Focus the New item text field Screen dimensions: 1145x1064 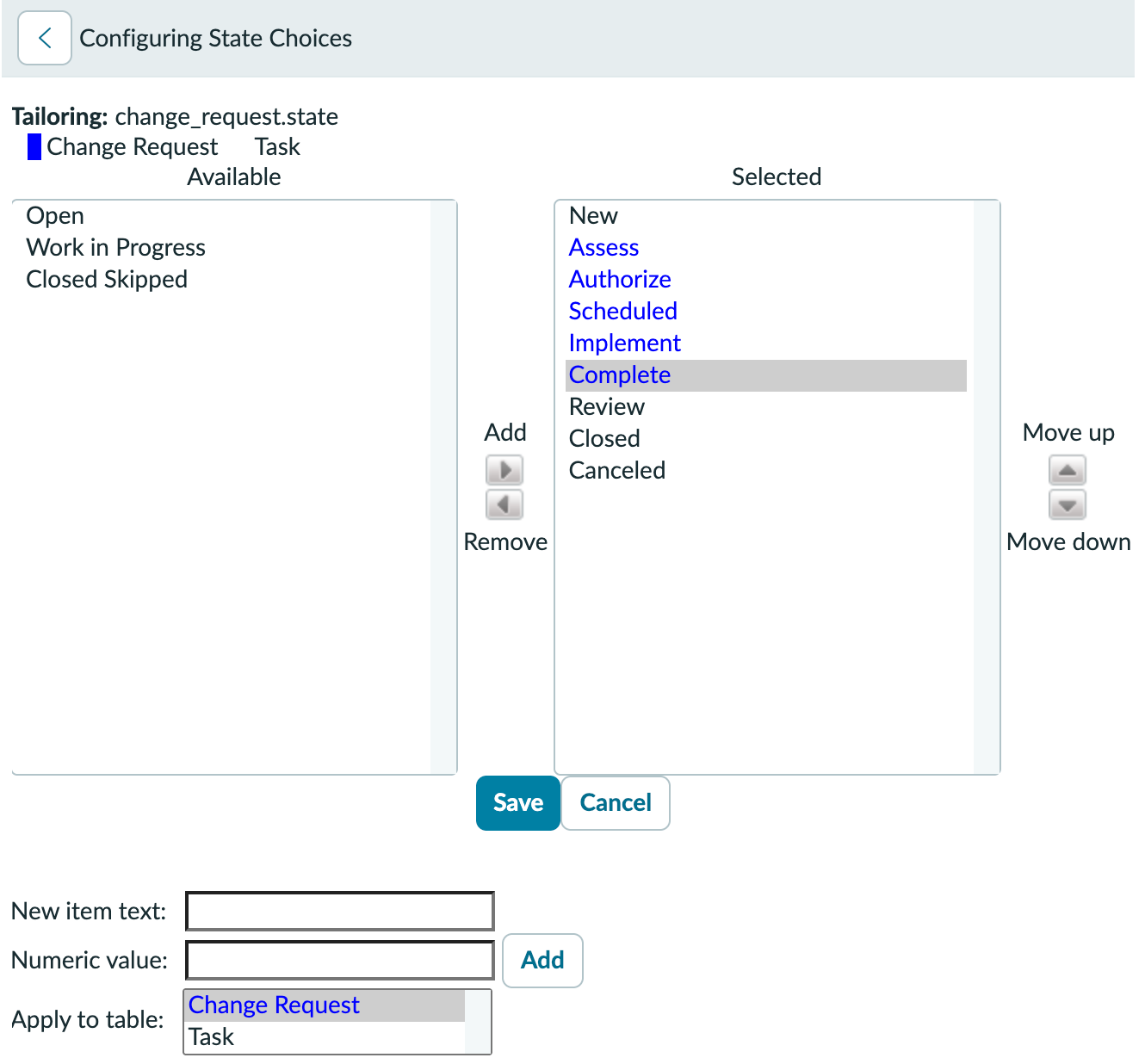(x=340, y=912)
